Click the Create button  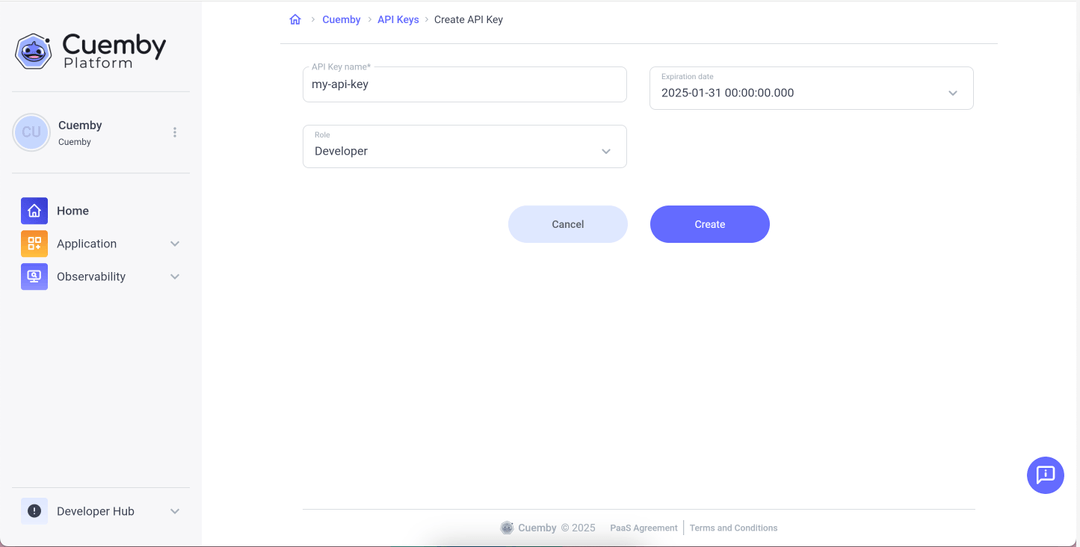tap(710, 224)
